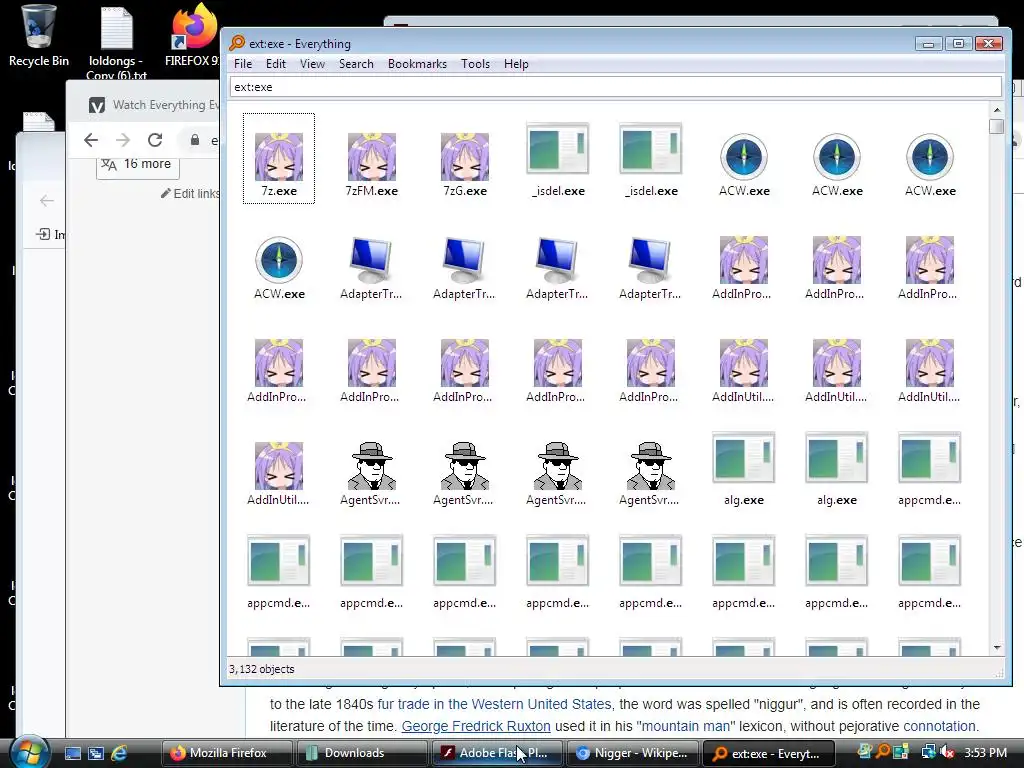Expand the '16 more' languages button

tap(138, 164)
